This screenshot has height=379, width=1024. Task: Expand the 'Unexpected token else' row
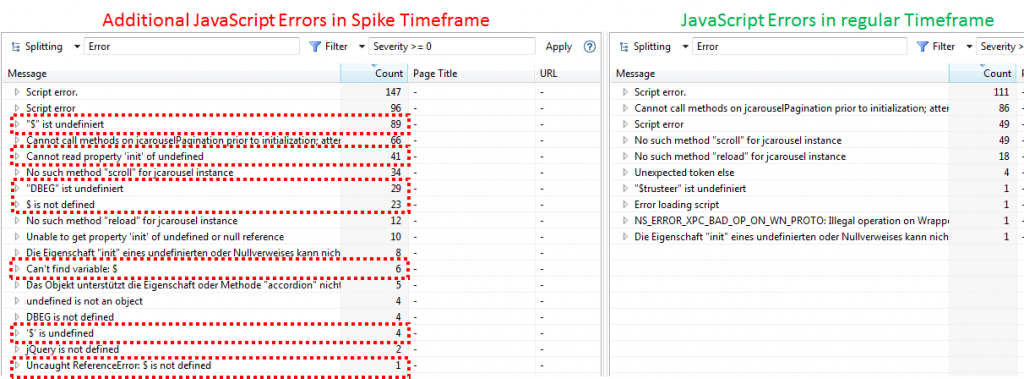625,173
